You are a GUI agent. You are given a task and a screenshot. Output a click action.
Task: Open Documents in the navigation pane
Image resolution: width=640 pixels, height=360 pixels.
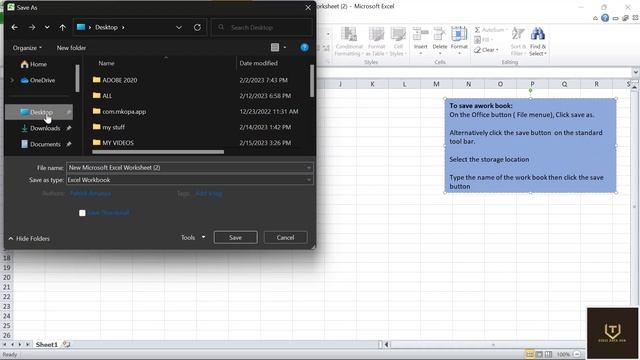(41, 144)
